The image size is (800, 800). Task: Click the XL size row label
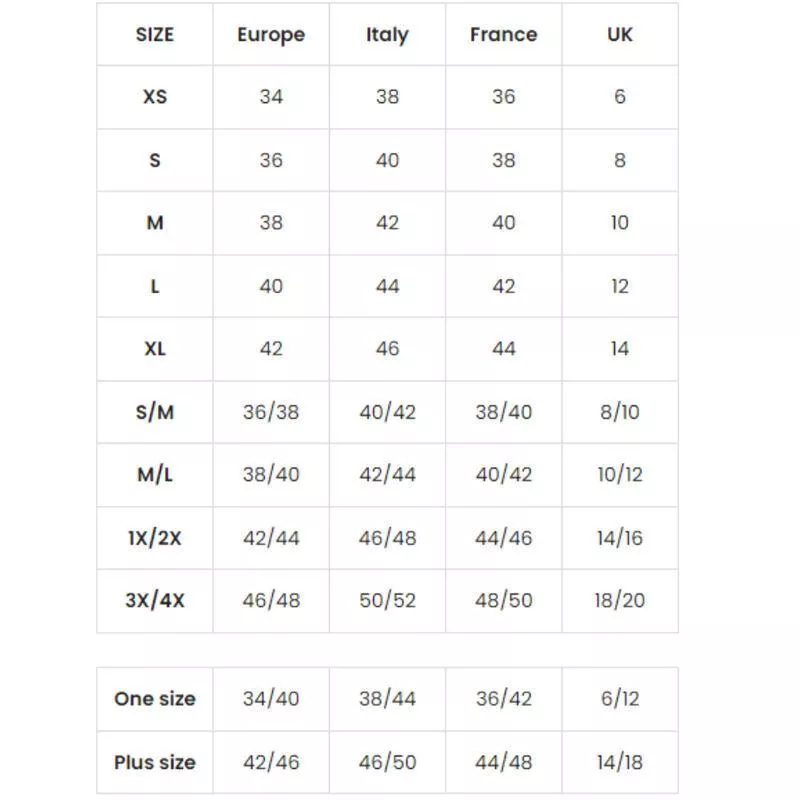pyautogui.click(x=155, y=349)
